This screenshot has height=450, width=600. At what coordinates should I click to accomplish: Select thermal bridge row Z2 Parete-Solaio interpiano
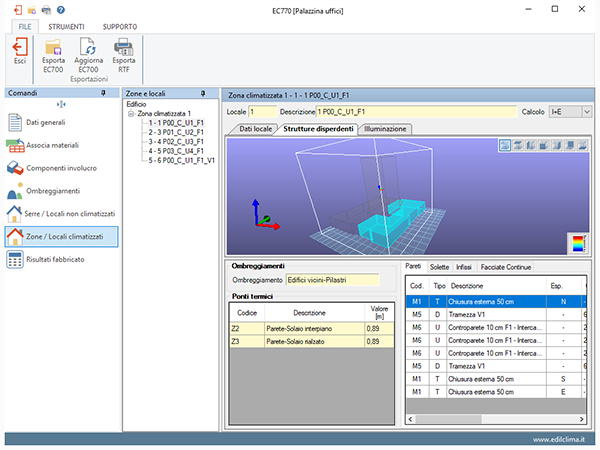pos(311,329)
